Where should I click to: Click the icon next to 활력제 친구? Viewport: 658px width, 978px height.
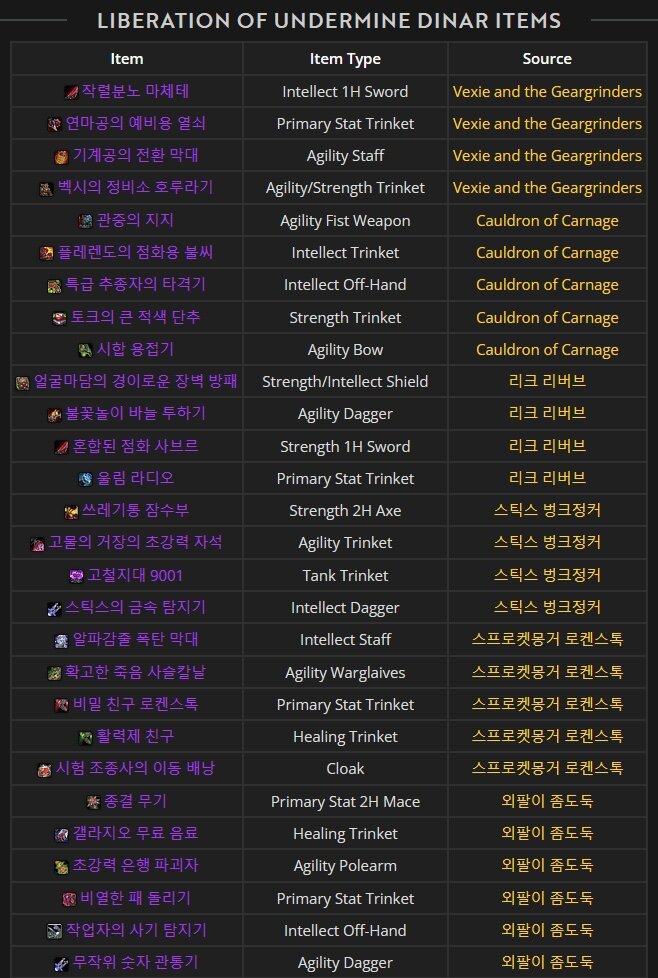85,737
